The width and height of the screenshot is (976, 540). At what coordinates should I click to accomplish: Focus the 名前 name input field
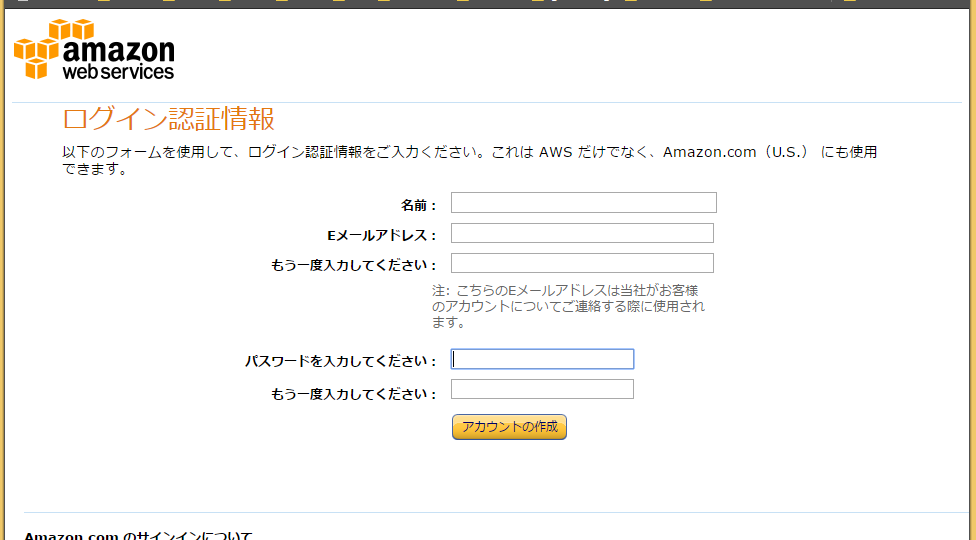584,203
